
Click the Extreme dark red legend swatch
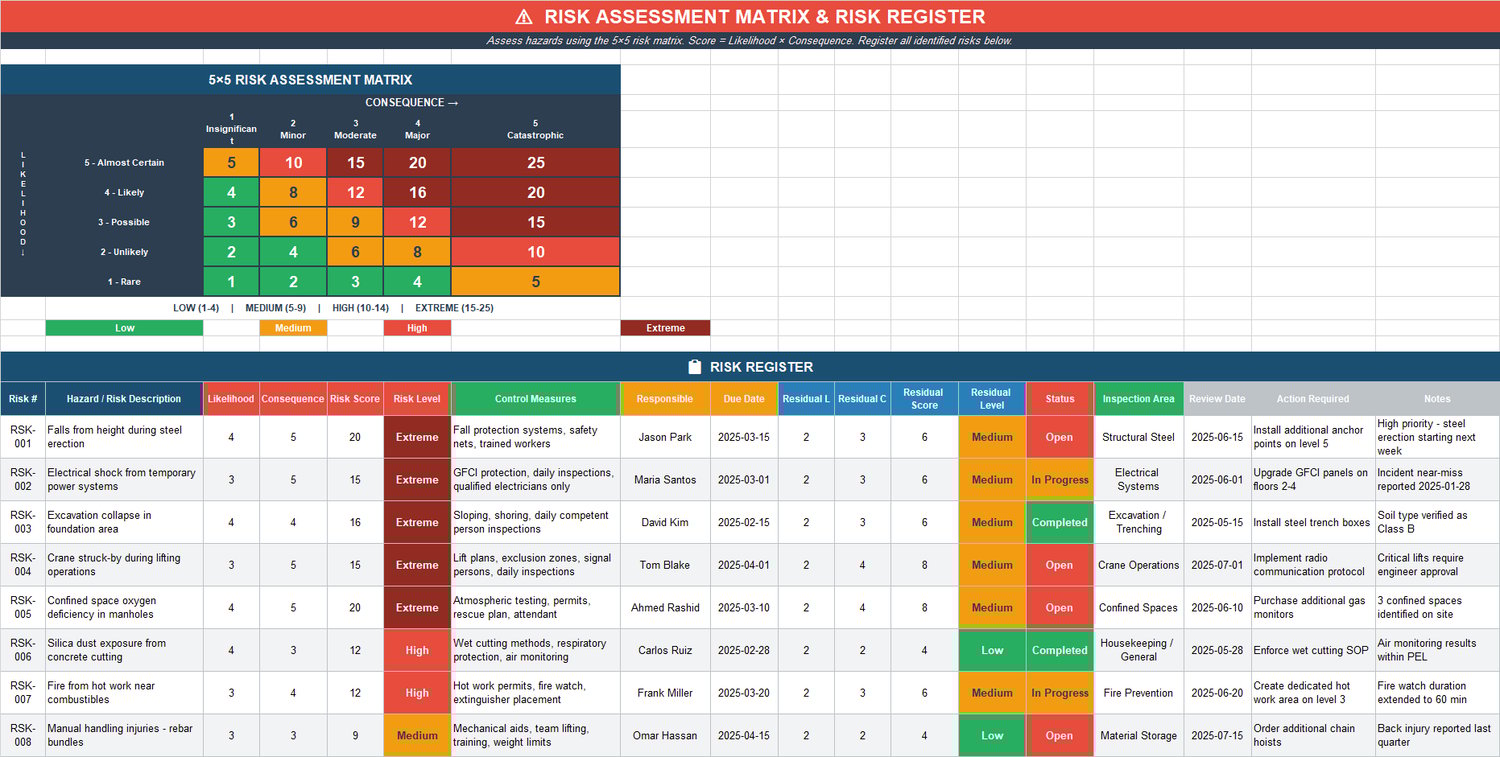click(x=665, y=327)
